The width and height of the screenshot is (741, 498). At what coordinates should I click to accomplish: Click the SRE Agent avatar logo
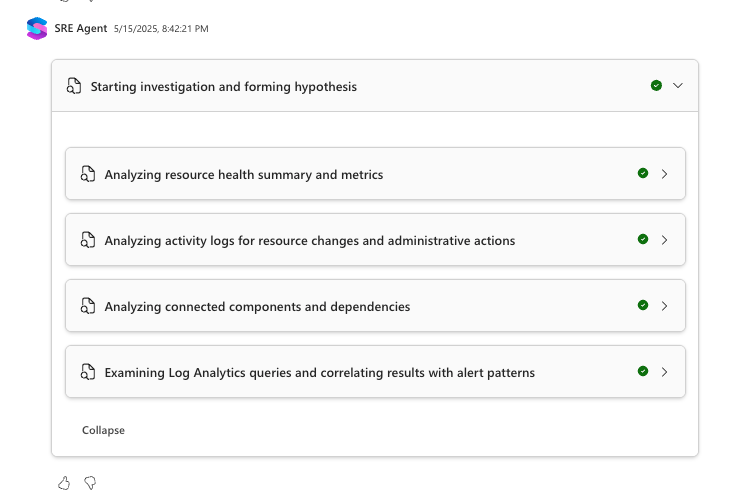tap(37, 28)
